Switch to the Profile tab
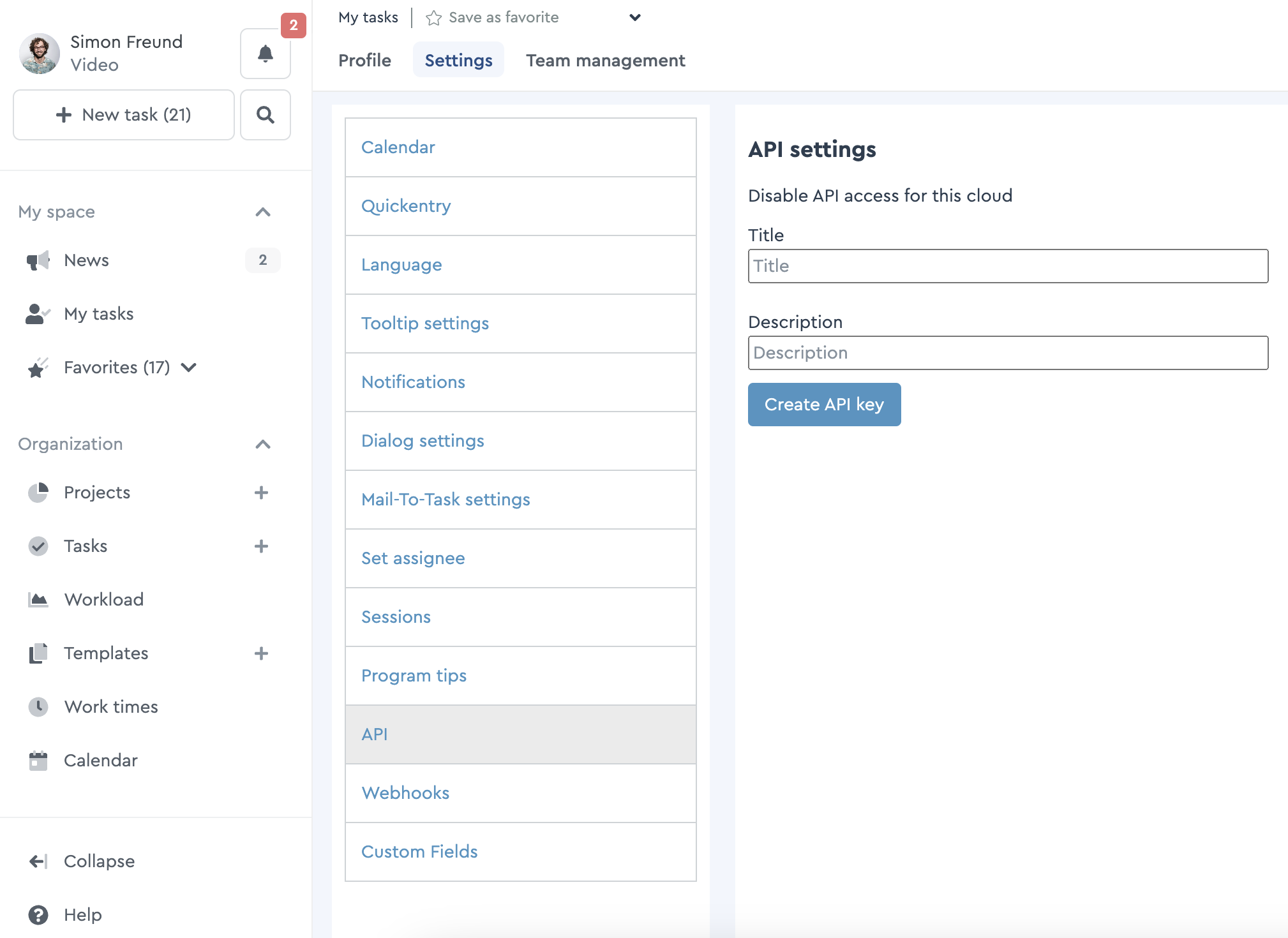Screen dimensions: 1288x938 pyautogui.click(x=364, y=60)
